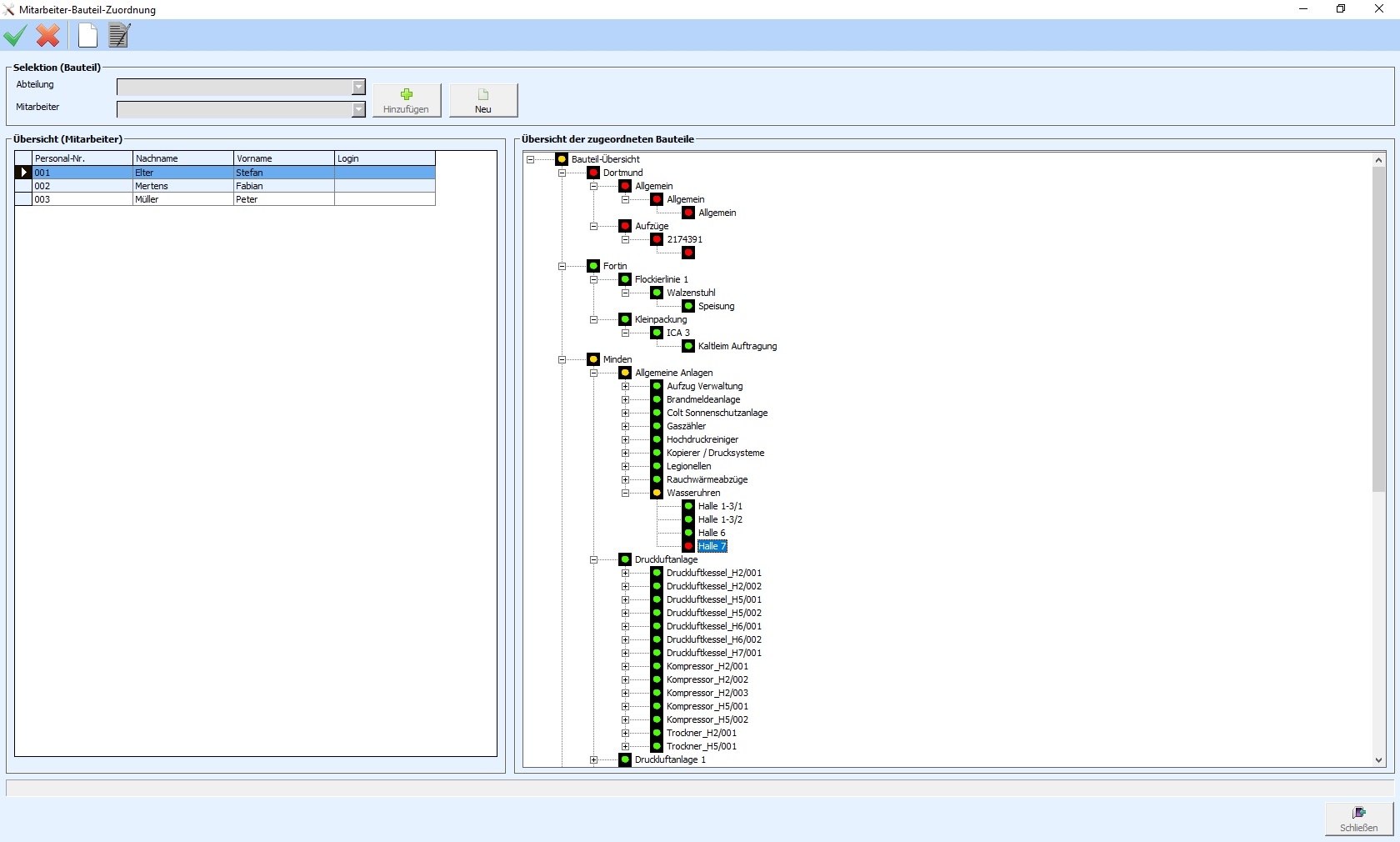Open the Abteilung dropdown
This screenshot has width=1400, height=842.
[x=358, y=88]
